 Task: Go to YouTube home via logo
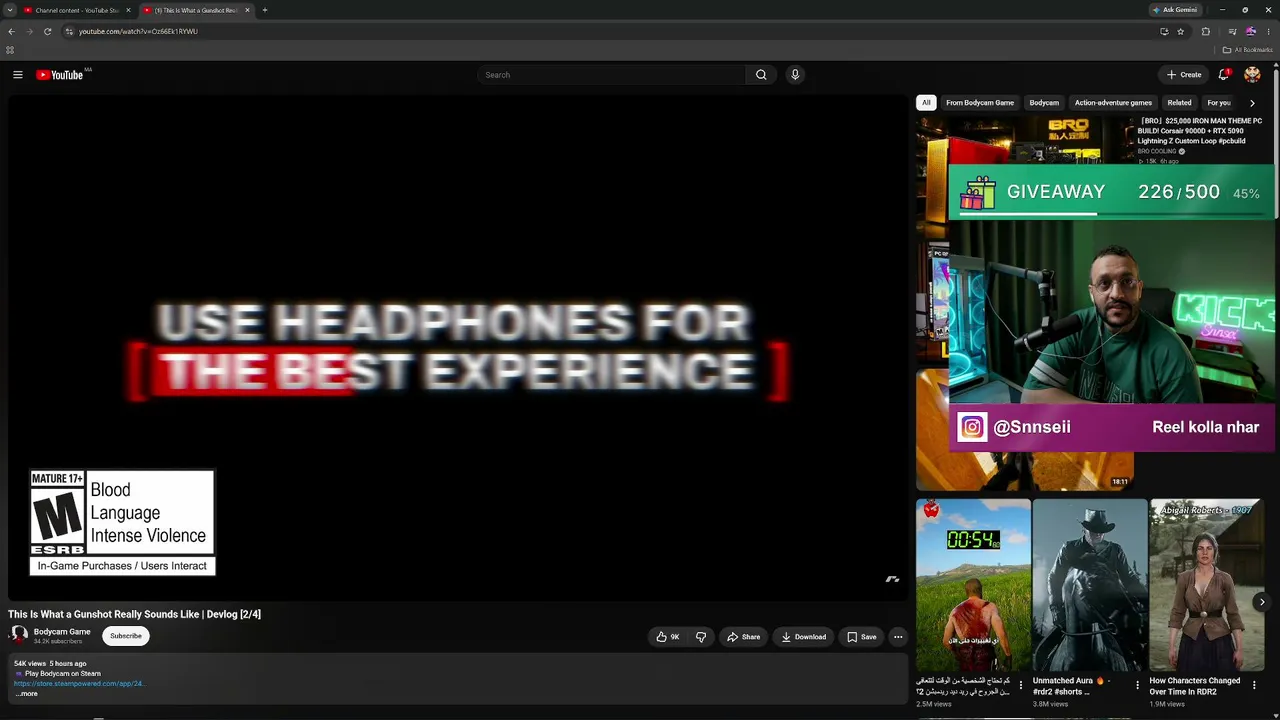(60, 75)
